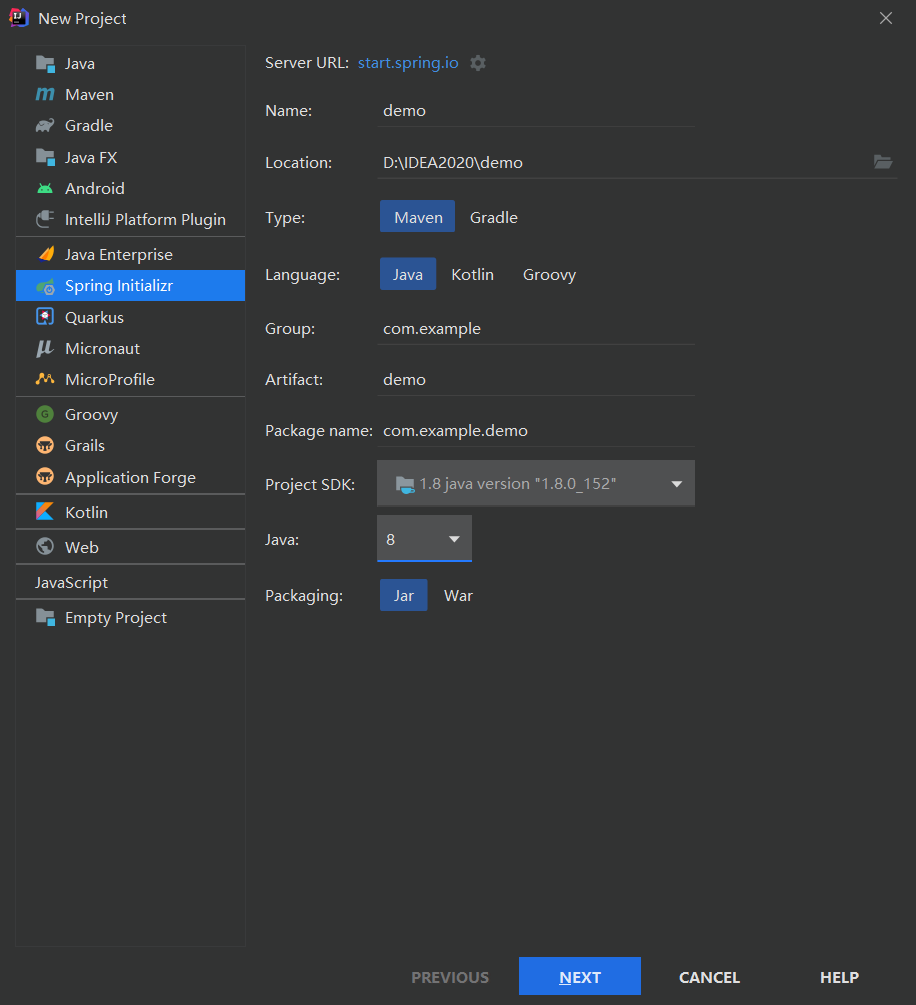Click the Cancel button

[x=709, y=977]
